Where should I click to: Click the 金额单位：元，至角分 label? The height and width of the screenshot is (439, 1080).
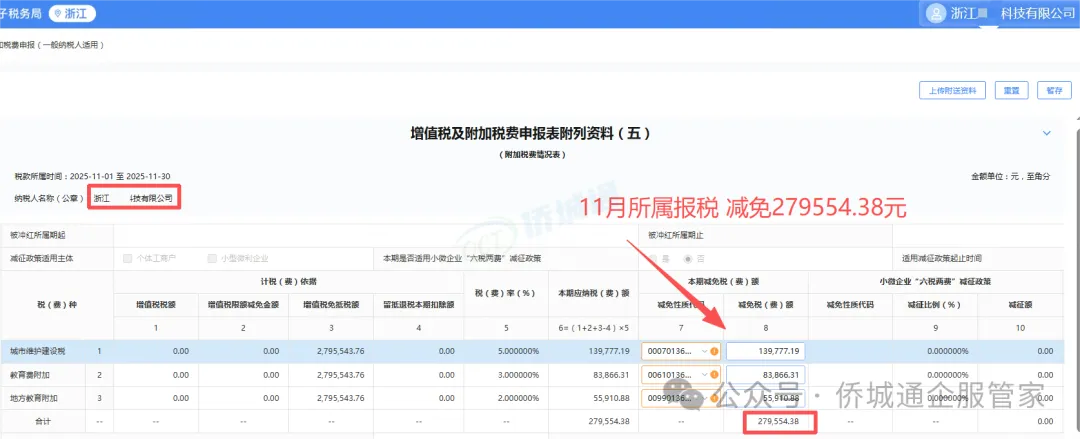click(x=1010, y=176)
